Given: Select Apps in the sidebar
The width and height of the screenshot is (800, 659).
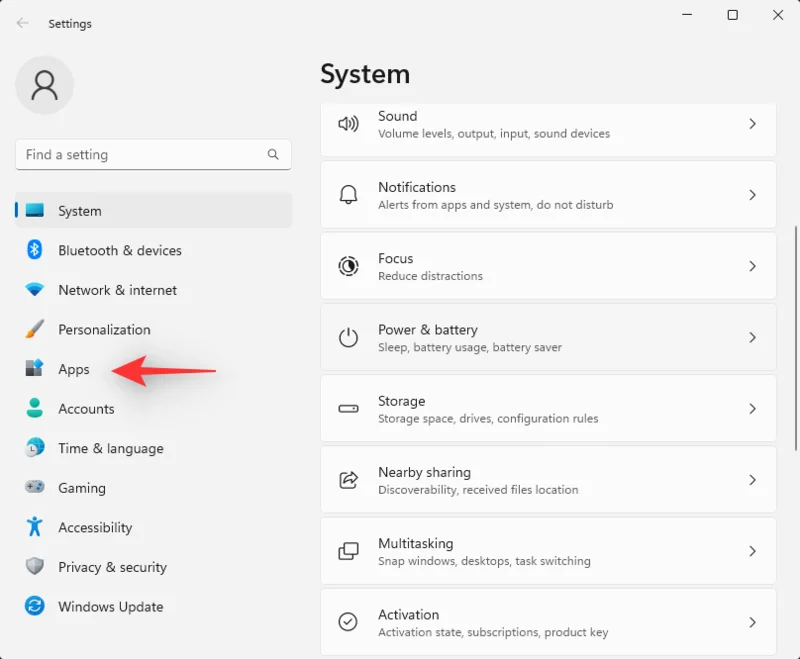Looking at the screenshot, I should point(71,369).
